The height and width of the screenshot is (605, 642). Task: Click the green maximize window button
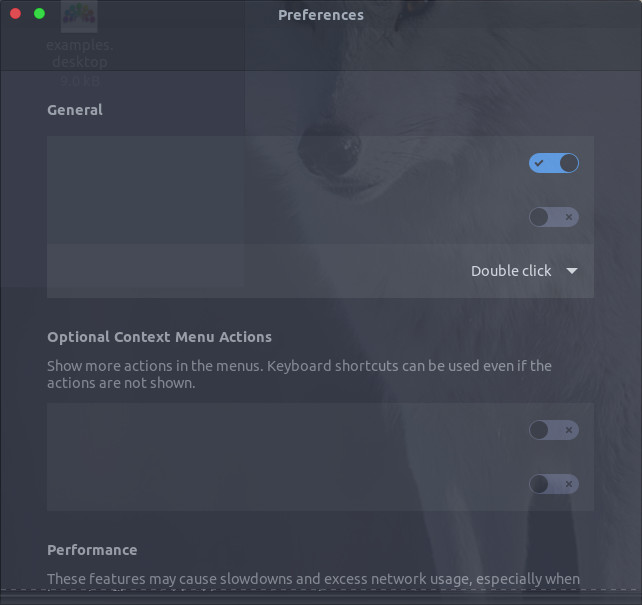(39, 14)
